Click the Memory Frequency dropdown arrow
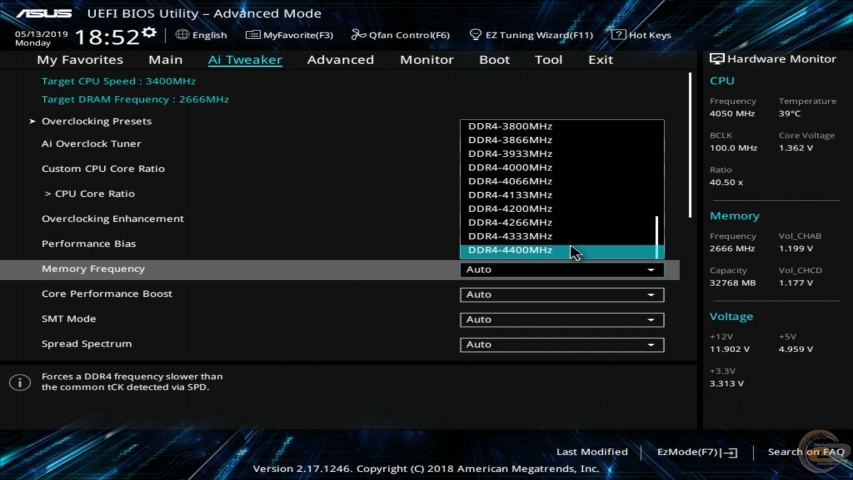Screen dimensions: 853x480 click(x=651, y=270)
